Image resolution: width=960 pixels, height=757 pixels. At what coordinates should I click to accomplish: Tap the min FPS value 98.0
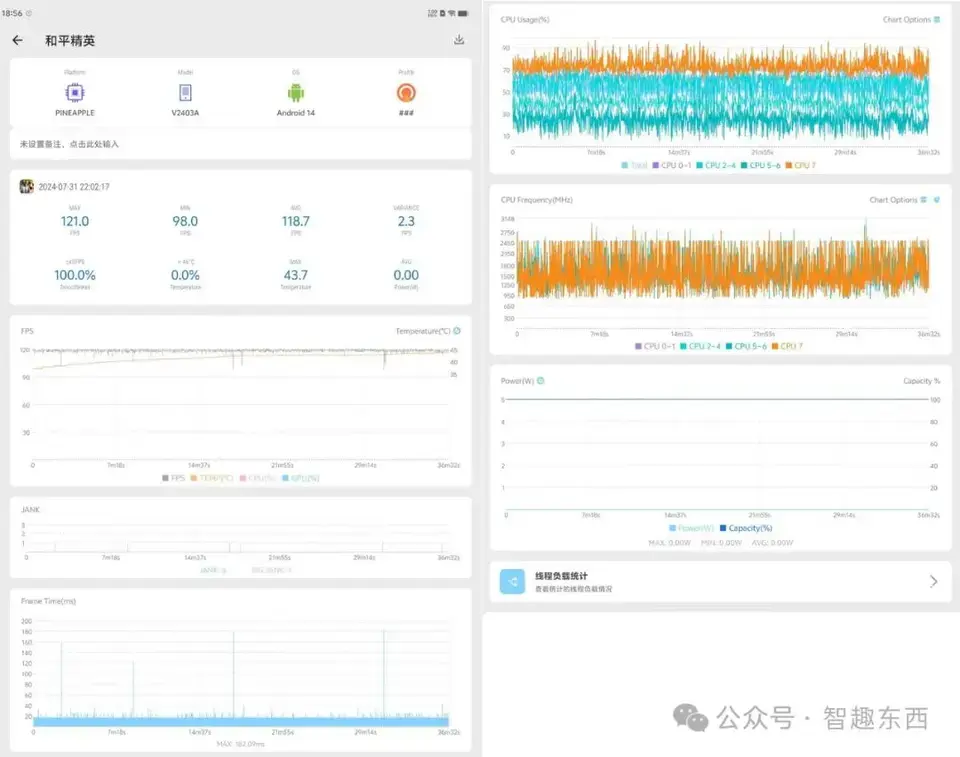pos(185,221)
